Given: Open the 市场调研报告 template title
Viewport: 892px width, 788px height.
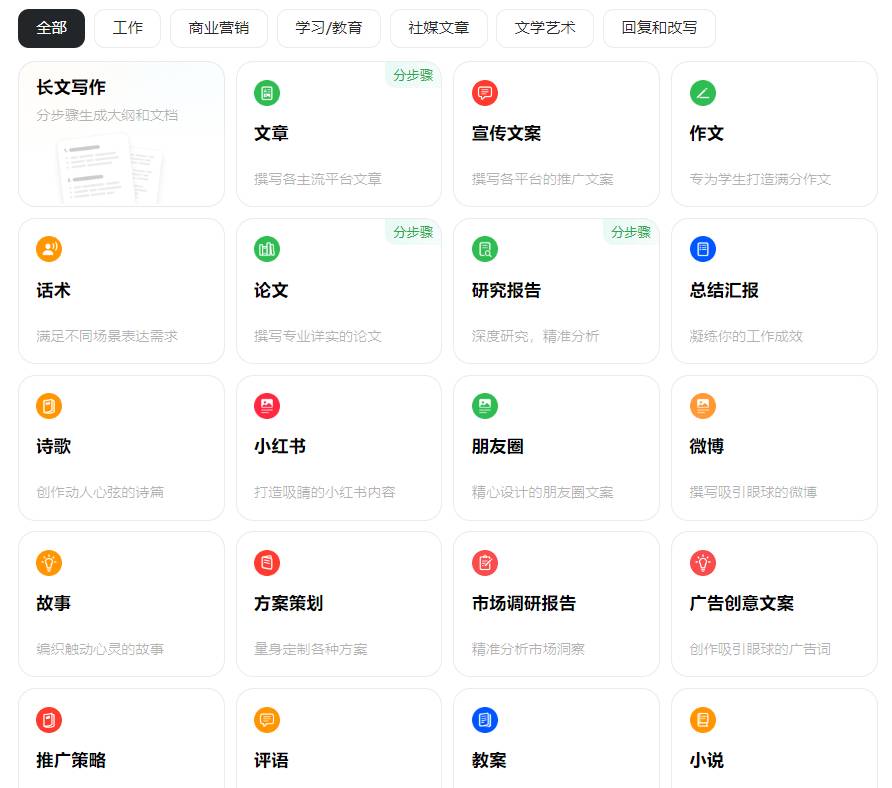Looking at the screenshot, I should click(x=524, y=603).
